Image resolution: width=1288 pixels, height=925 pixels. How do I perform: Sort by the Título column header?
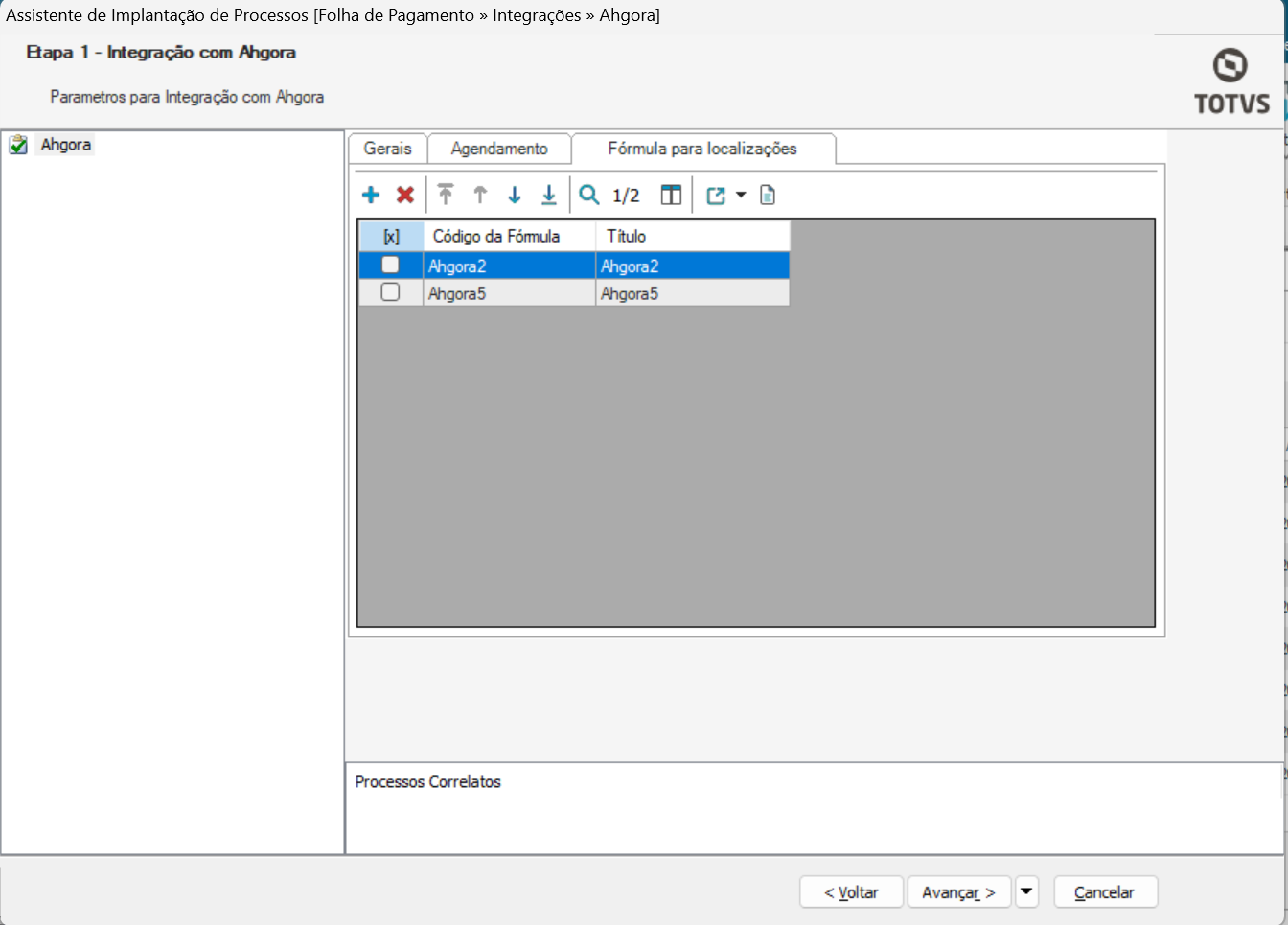[693, 237]
